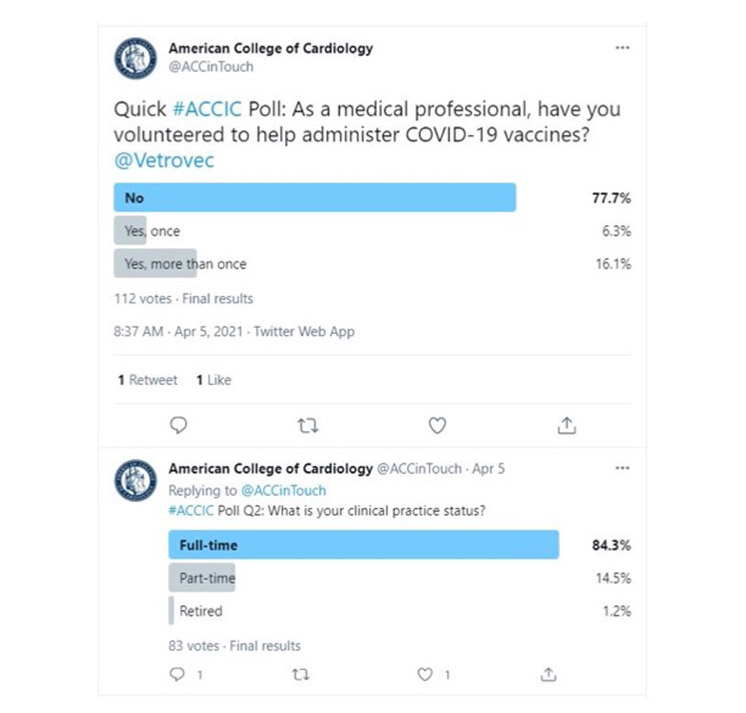The width and height of the screenshot is (746, 713).
Task: Share the main poll tweet
Action: click(566, 426)
